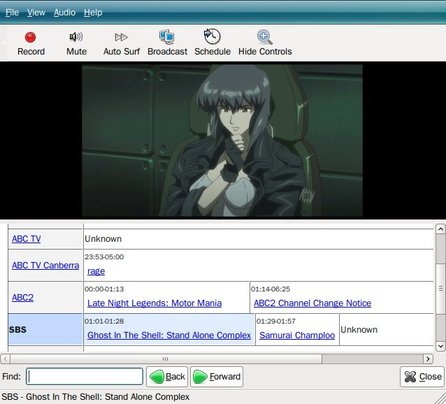The height and width of the screenshot is (404, 446).
Task: Click the vertical scrollbar up arrow
Action: 440,229
